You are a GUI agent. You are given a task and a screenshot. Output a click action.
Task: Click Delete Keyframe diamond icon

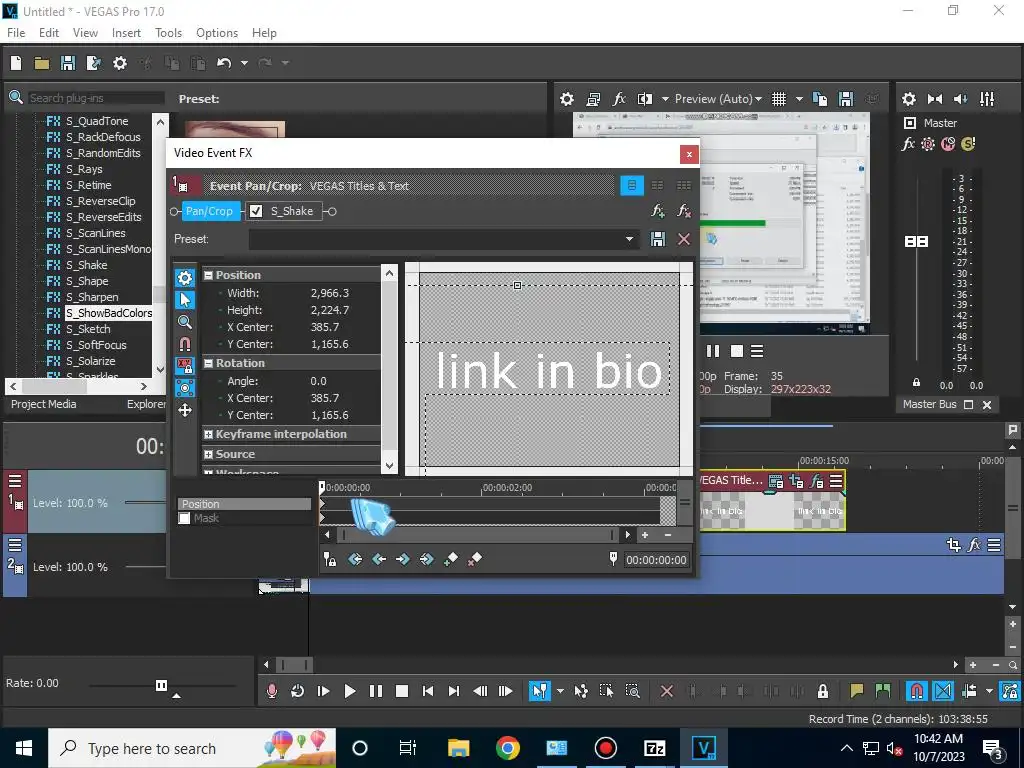(x=475, y=559)
